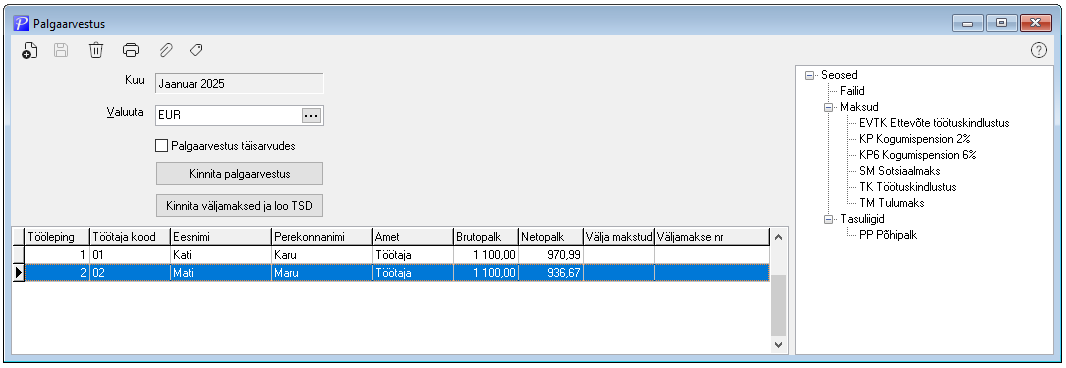Collapse the Tasuliigid tree node
The image size is (1066, 368).
coord(828,219)
